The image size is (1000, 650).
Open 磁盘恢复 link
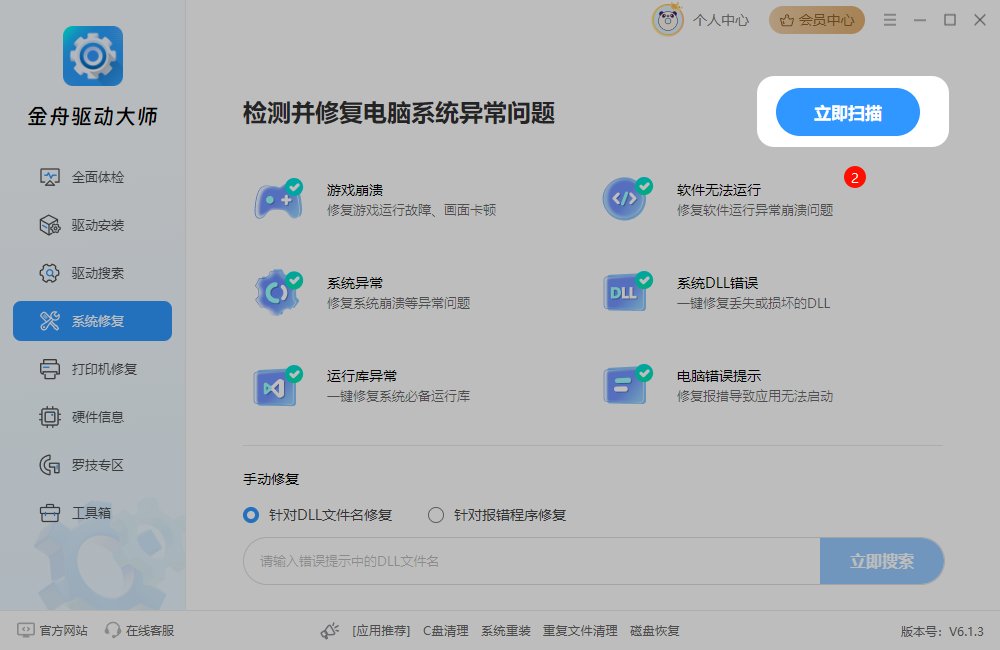pos(654,631)
